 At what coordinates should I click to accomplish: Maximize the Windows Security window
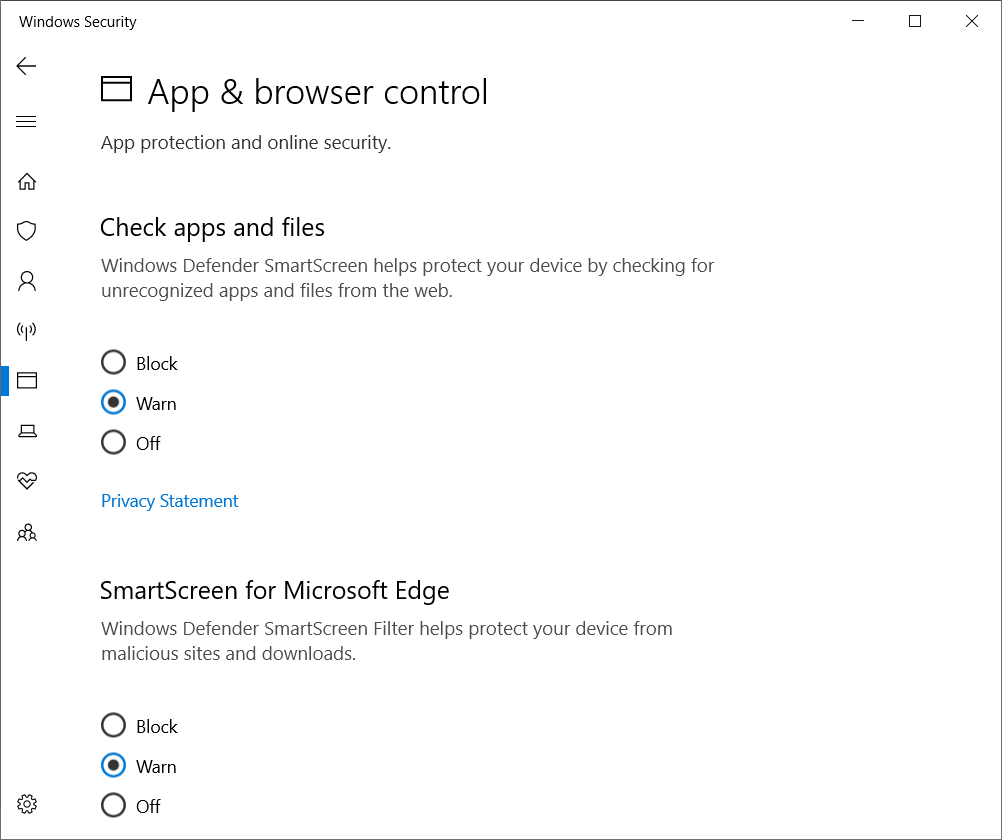coord(915,21)
